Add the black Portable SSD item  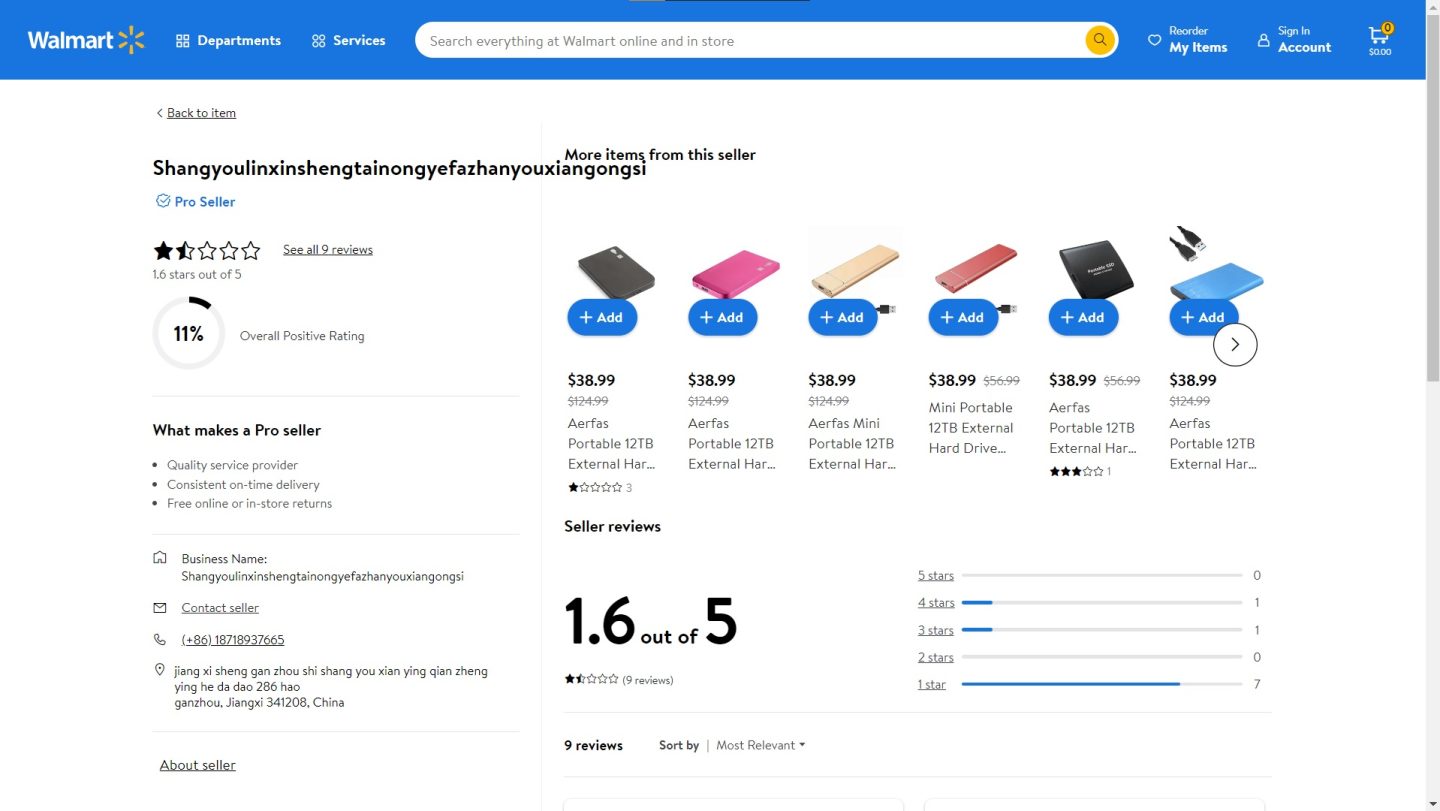coord(1083,317)
